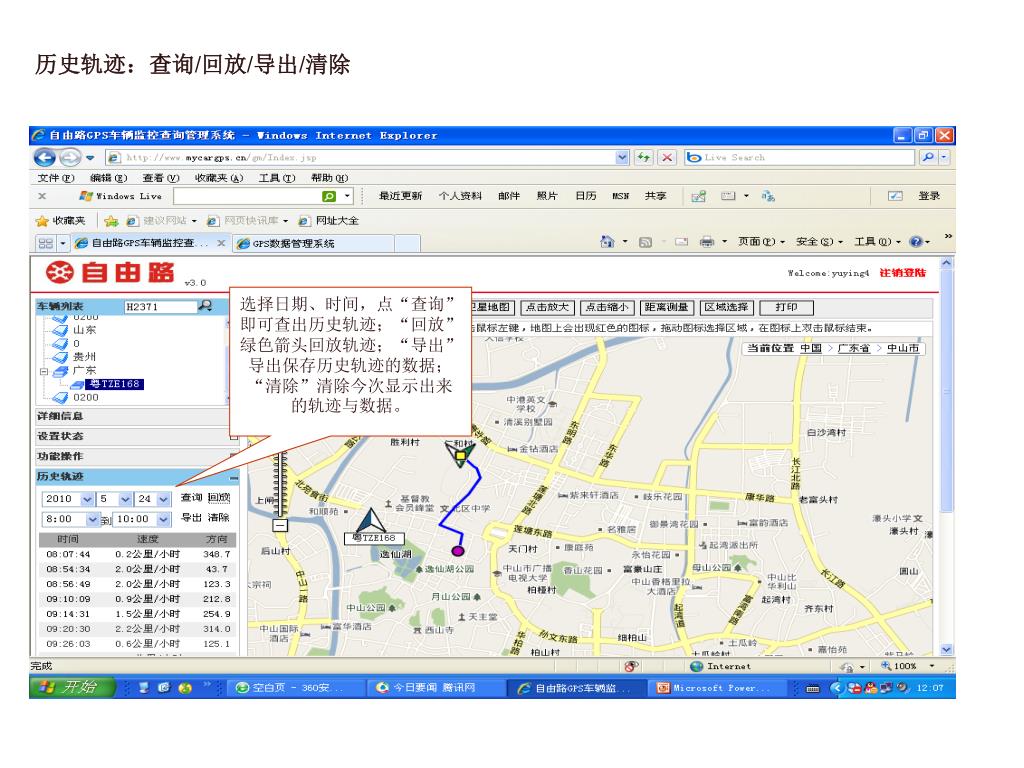Click the 注销登陆 logout link

(902, 272)
